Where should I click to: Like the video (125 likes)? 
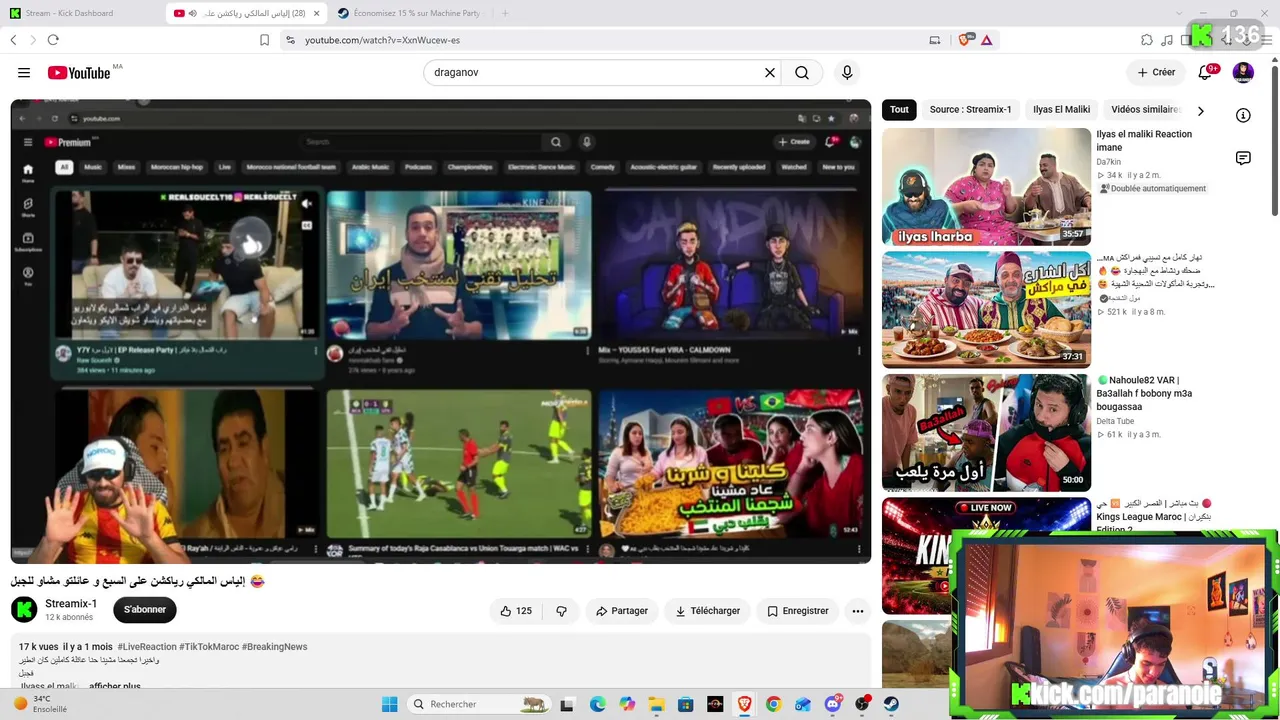pos(516,611)
